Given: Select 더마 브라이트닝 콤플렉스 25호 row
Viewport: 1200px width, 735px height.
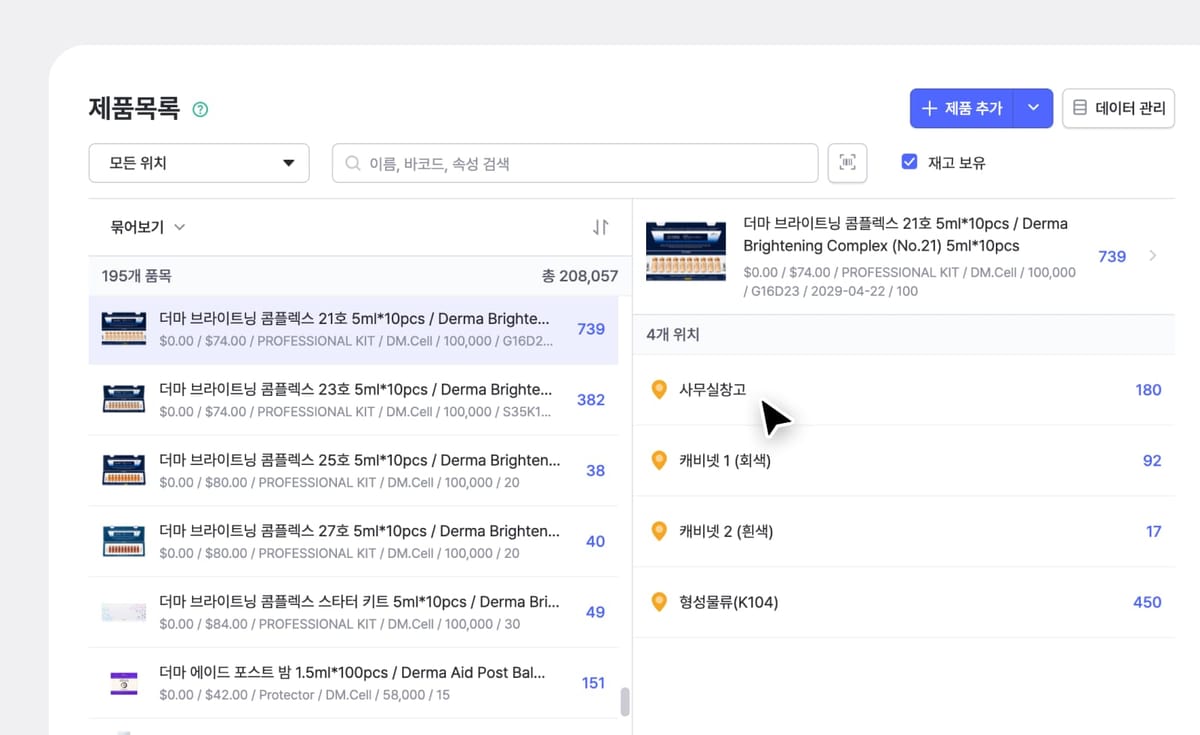Looking at the screenshot, I should pyautogui.click(x=354, y=470).
